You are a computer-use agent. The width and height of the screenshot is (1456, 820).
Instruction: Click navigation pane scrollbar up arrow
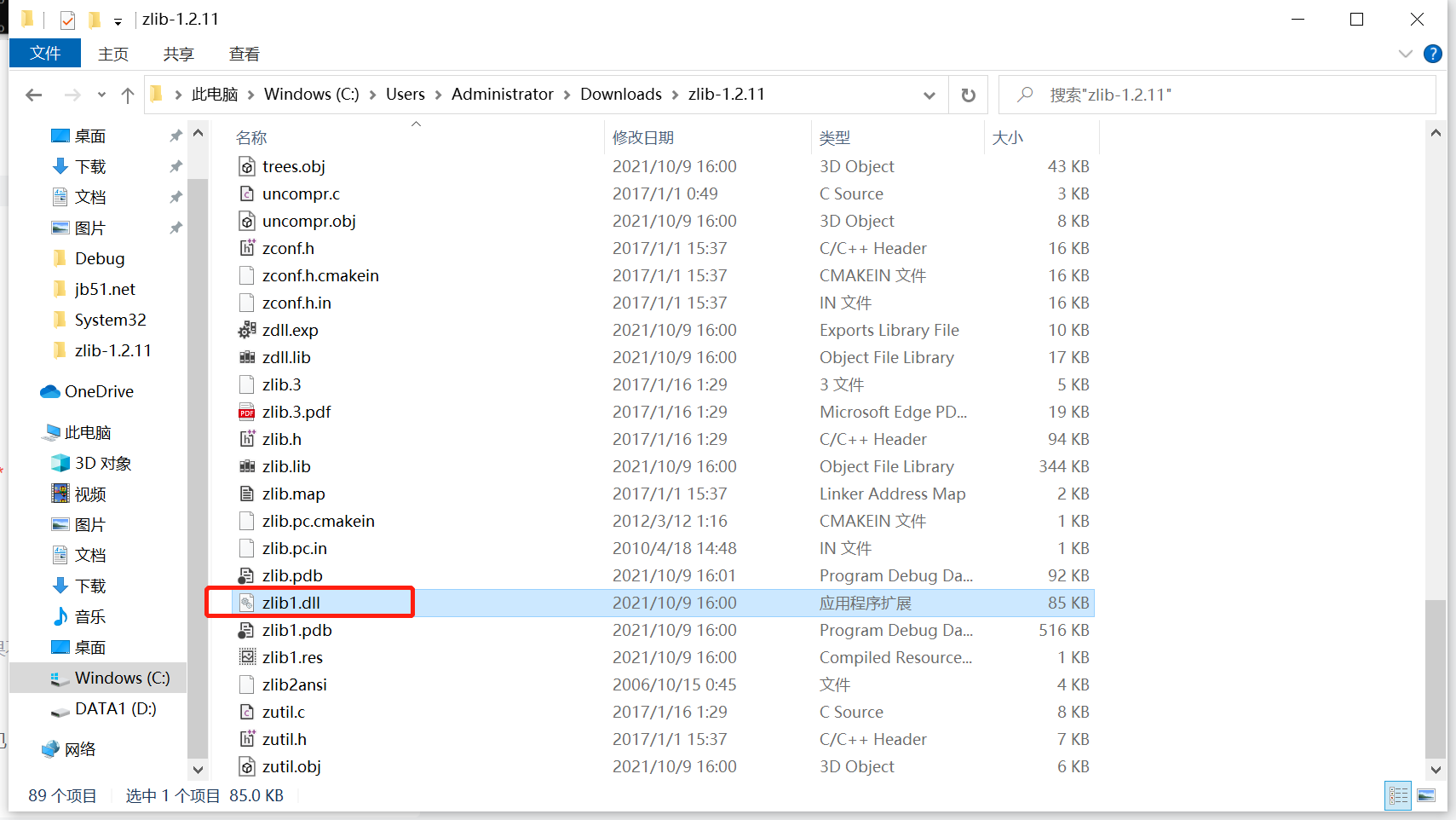tap(198, 132)
